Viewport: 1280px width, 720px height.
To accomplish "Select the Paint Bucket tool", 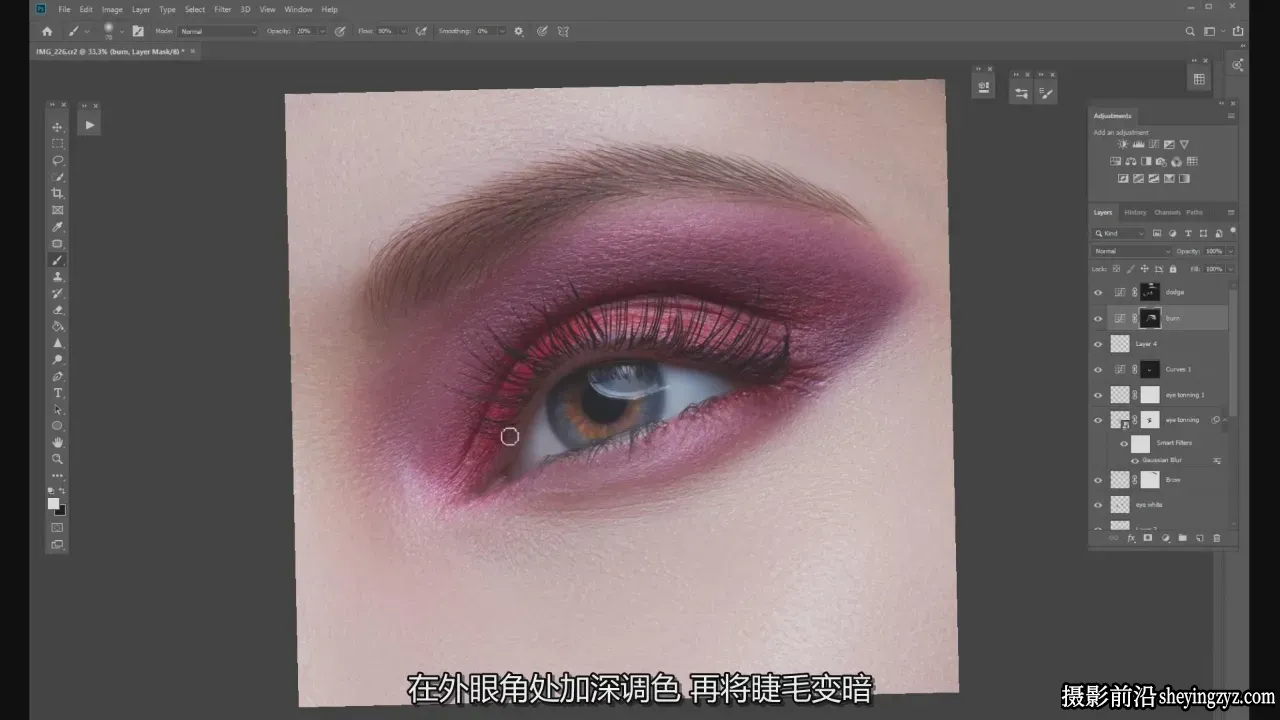I will click(57, 326).
